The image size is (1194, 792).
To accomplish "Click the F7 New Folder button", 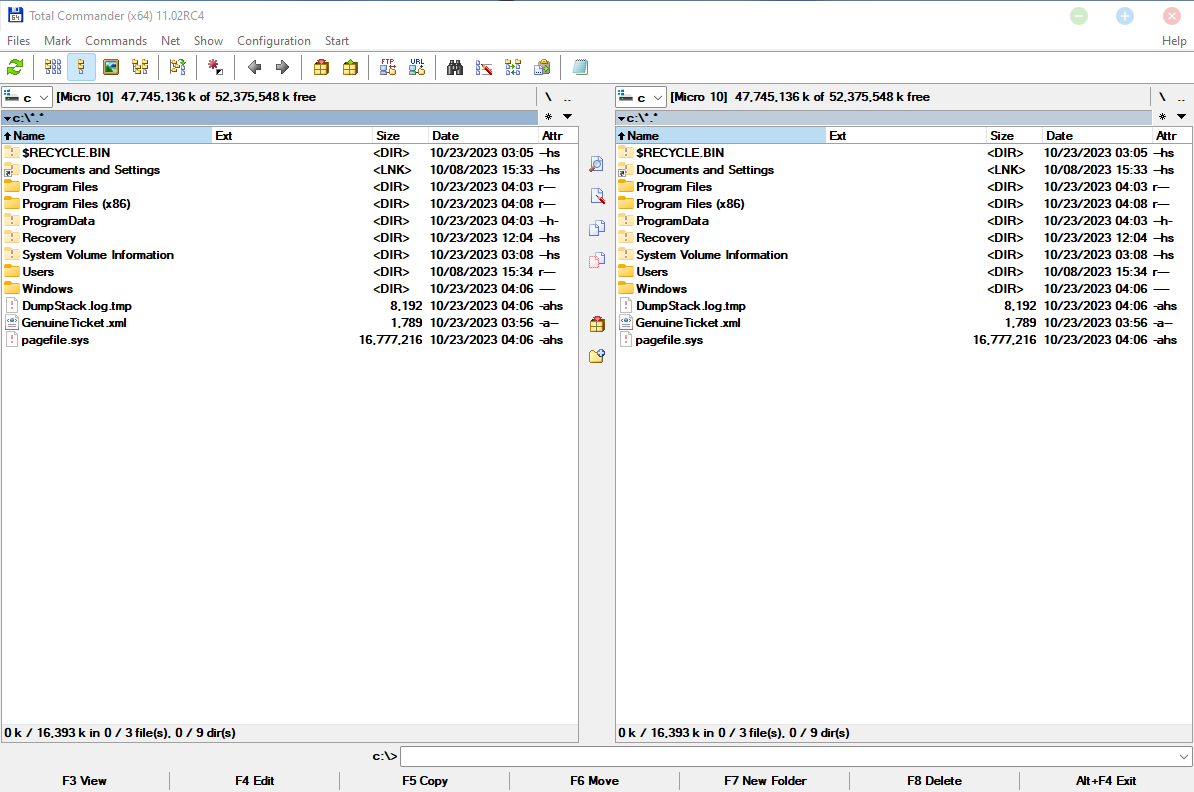I will [765, 781].
